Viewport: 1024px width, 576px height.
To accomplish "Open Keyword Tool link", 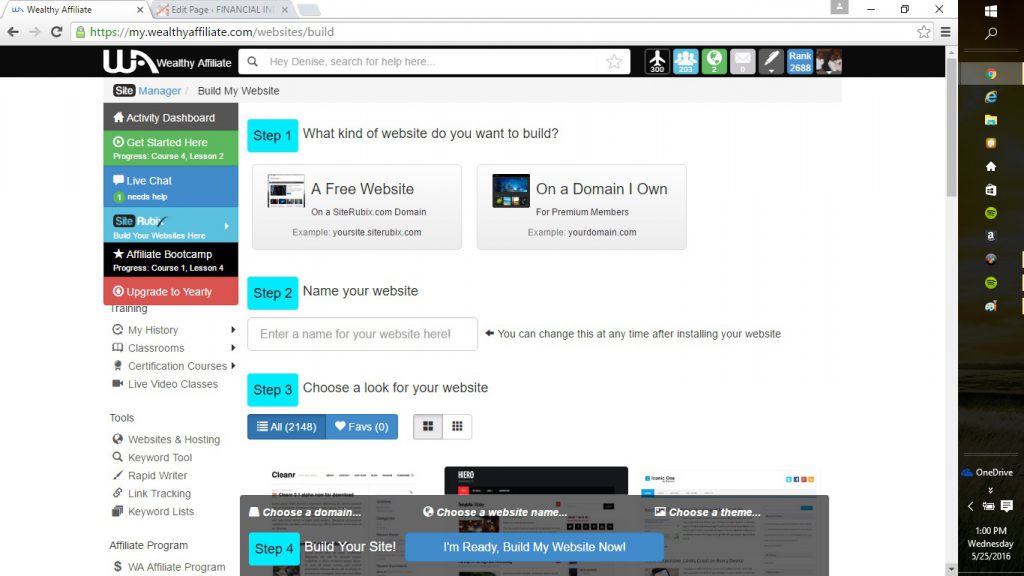I will (159, 457).
